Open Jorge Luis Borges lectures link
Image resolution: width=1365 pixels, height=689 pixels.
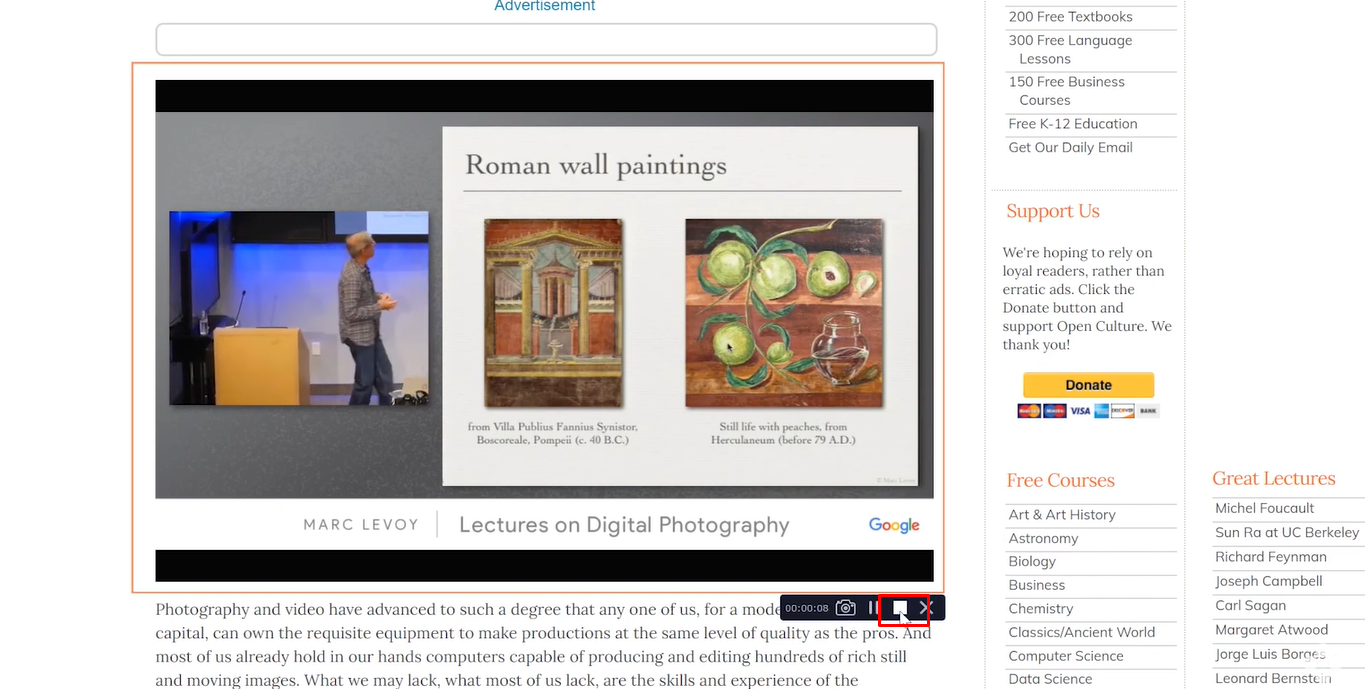click(1270, 654)
